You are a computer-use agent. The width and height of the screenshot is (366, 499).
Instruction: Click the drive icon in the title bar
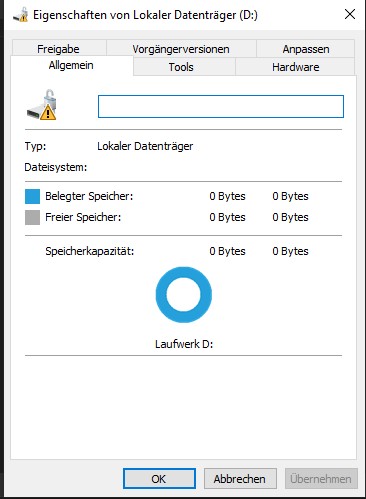tap(20, 15)
